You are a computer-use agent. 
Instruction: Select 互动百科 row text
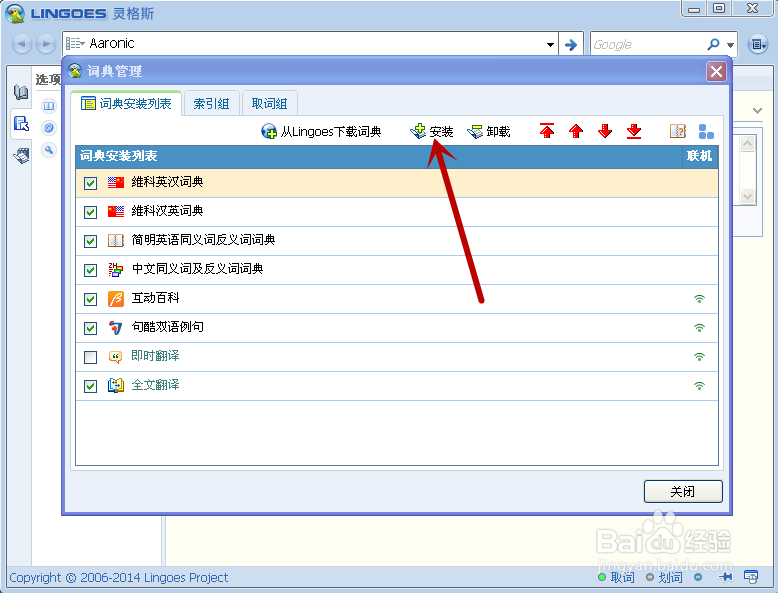coord(155,298)
